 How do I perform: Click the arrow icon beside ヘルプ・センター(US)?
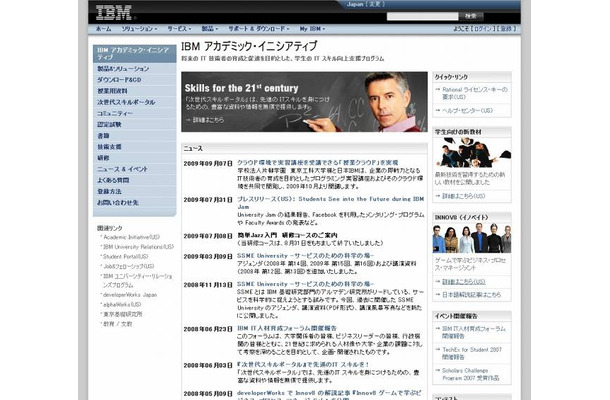437,111
